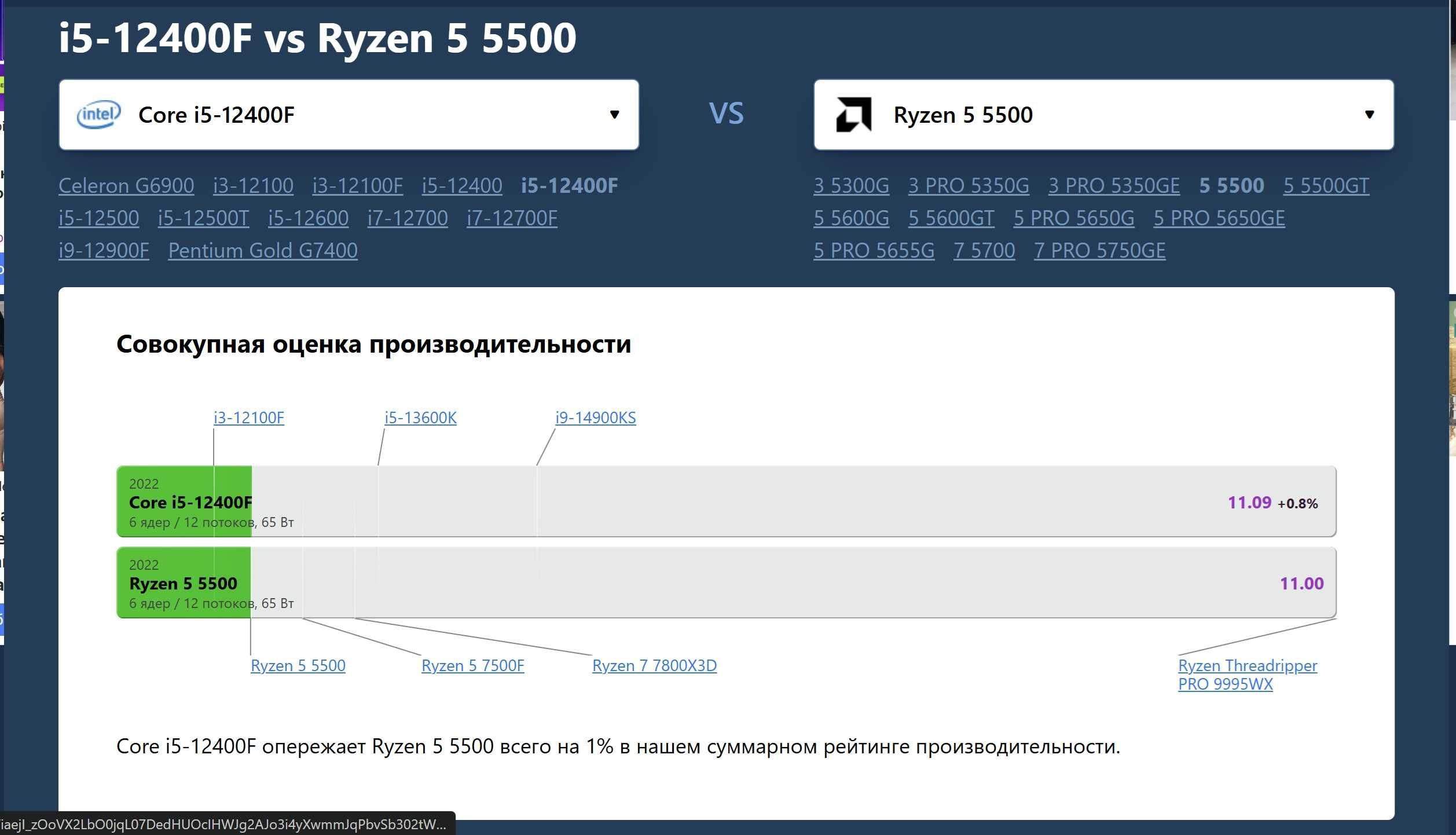The width and height of the screenshot is (1456, 835).
Task: Click the 11.00 score value
Action: pyautogui.click(x=1301, y=584)
